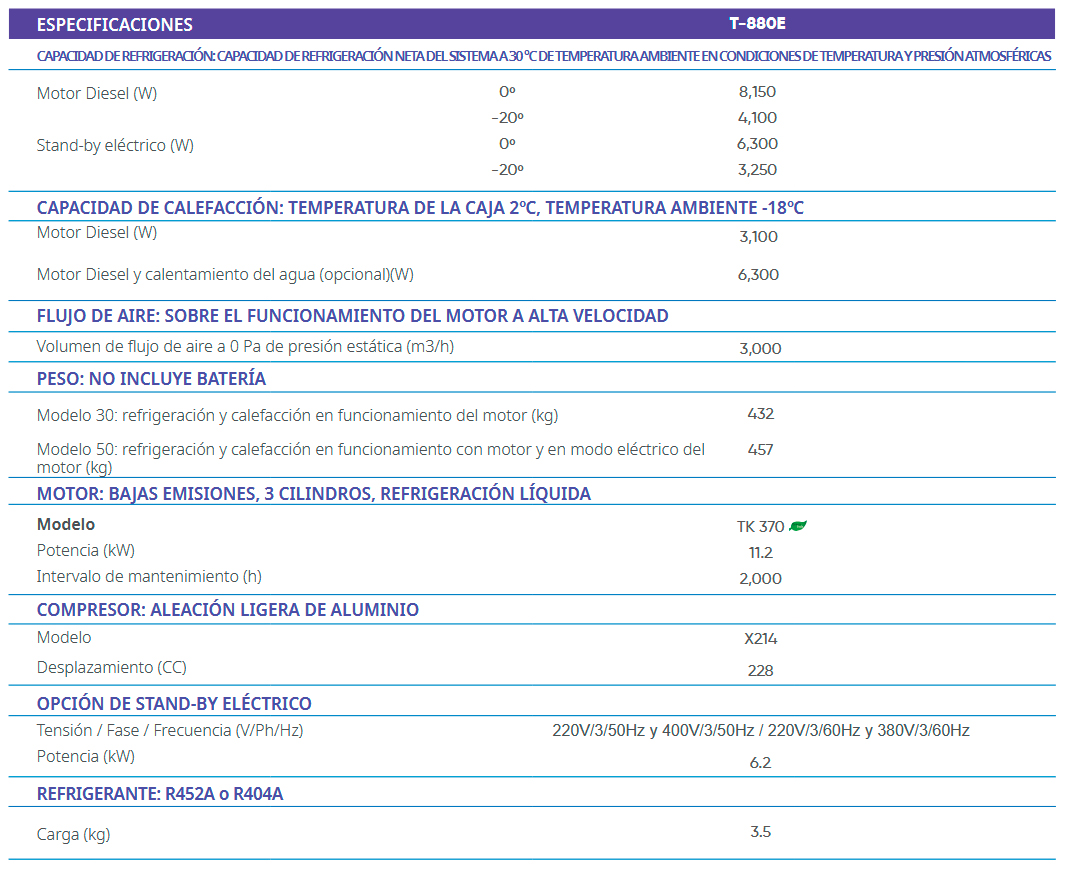Click the Modelo 30 weight value 432
The image size is (1068, 893).
[x=760, y=414]
